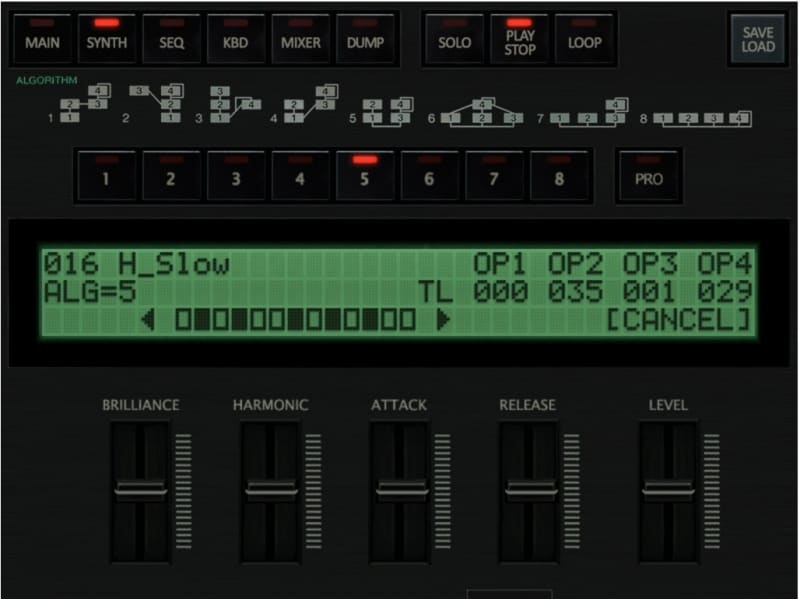Image resolution: width=800 pixels, height=599 pixels.
Task: Select algorithm button 7
Action: point(494,176)
